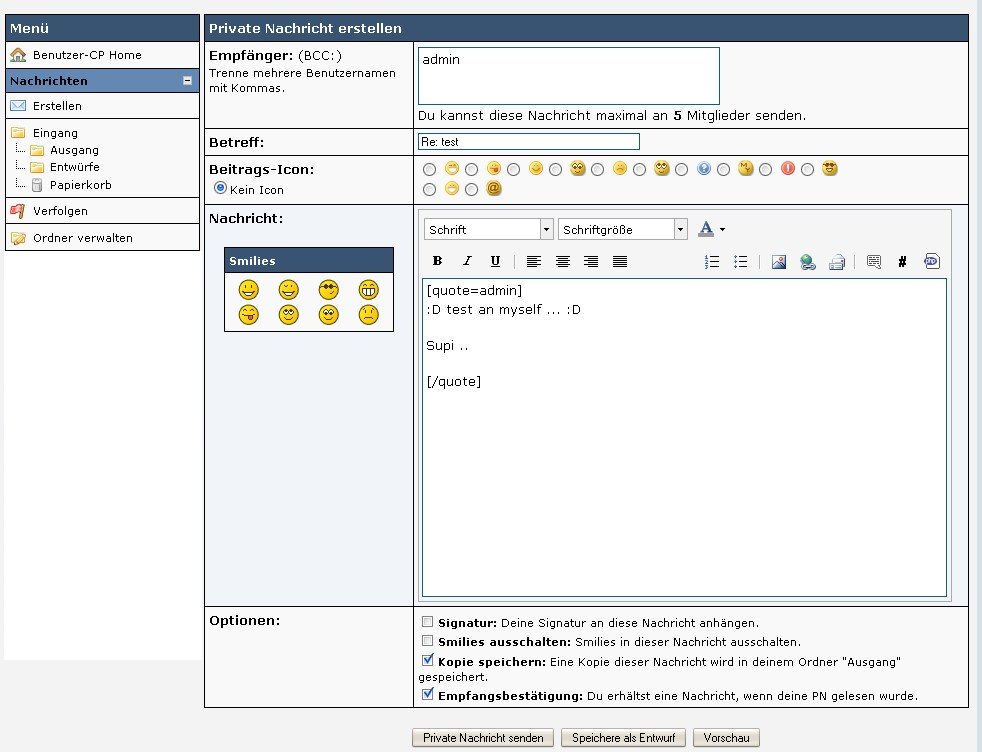Check the Smilies ausschalten option
Image resolution: width=982 pixels, height=752 pixels.
point(428,641)
